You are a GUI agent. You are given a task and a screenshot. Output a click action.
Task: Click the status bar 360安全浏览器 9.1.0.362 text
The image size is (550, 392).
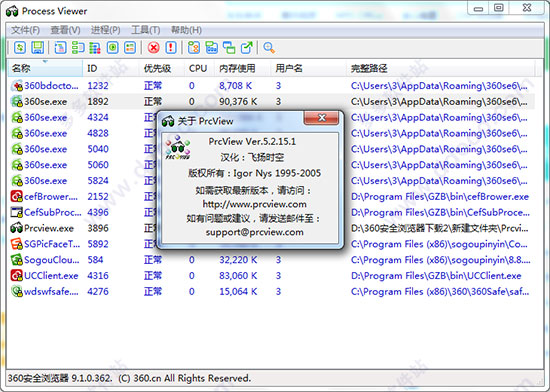[x=129, y=378]
